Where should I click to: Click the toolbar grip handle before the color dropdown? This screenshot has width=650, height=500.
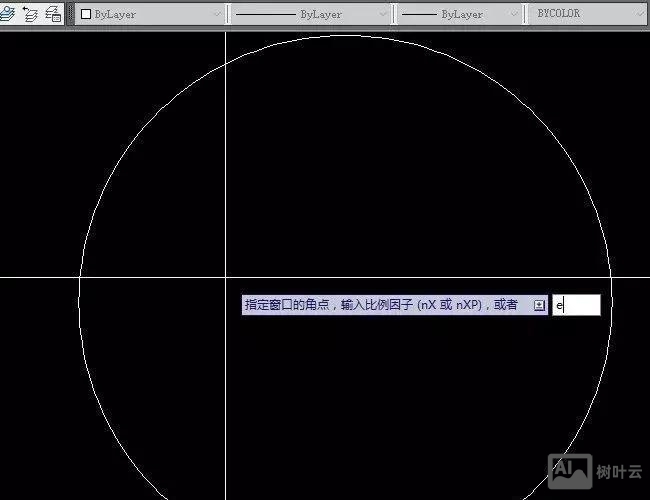pos(70,14)
